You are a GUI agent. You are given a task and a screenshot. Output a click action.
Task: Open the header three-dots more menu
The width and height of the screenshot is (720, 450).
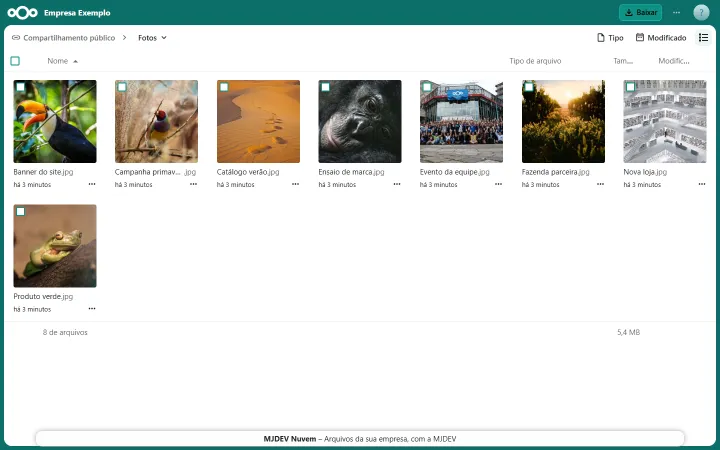[676, 13]
